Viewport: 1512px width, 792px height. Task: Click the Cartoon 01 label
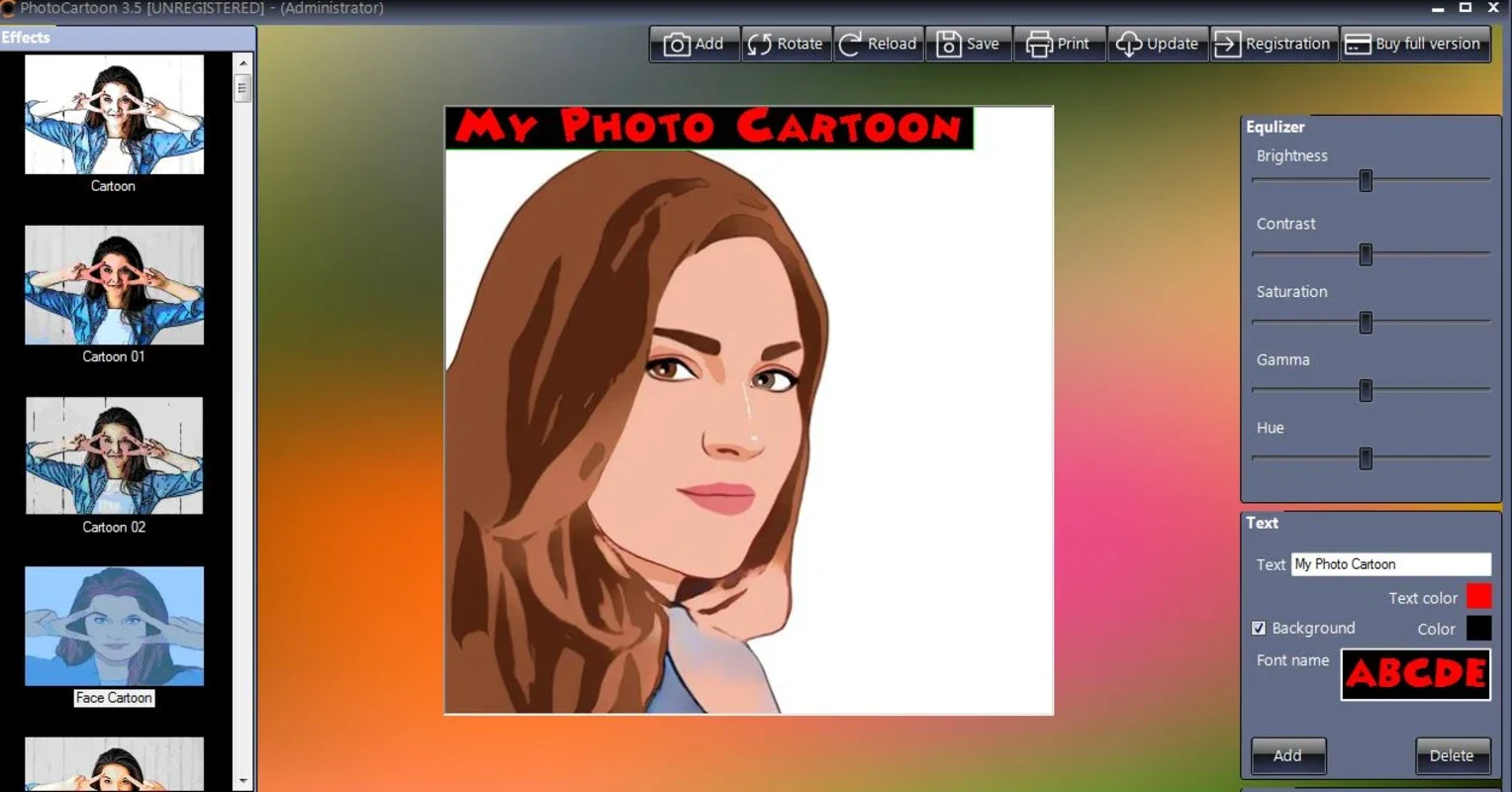coord(114,356)
